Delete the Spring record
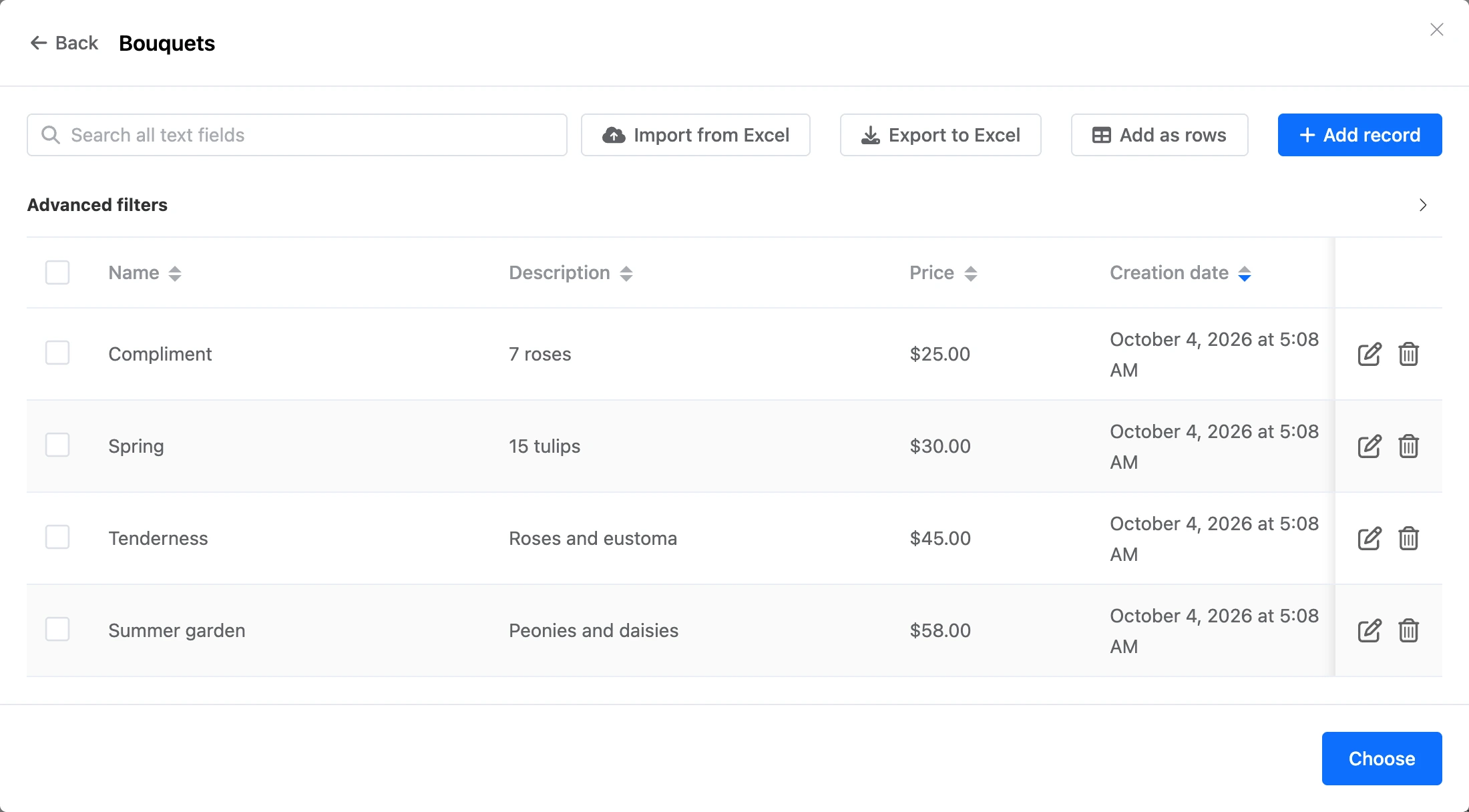This screenshot has width=1469, height=812. pos(1409,446)
